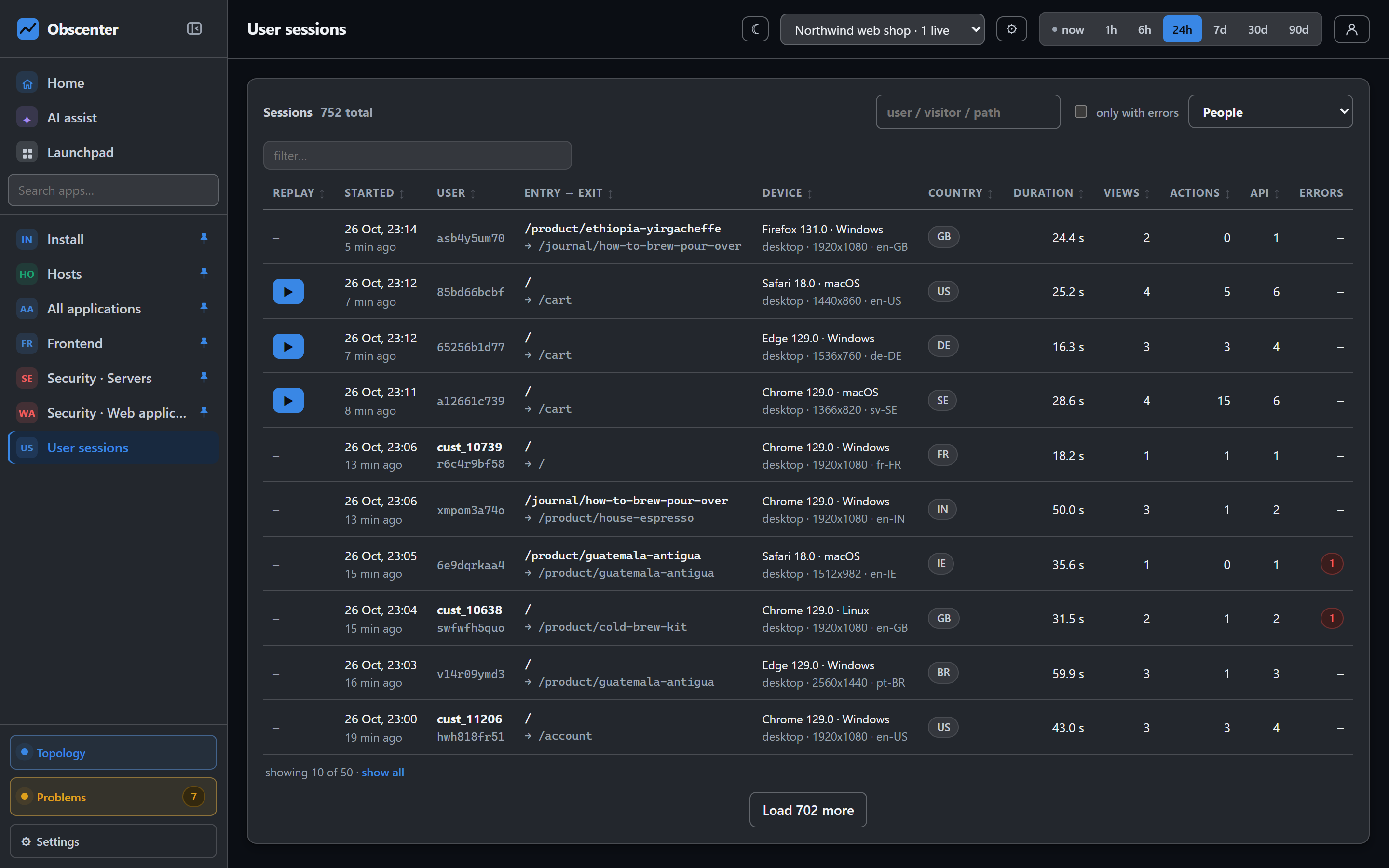Open AI assist
The width and height of the screenshot is (1389, 868).
click(x=113, y=118)
